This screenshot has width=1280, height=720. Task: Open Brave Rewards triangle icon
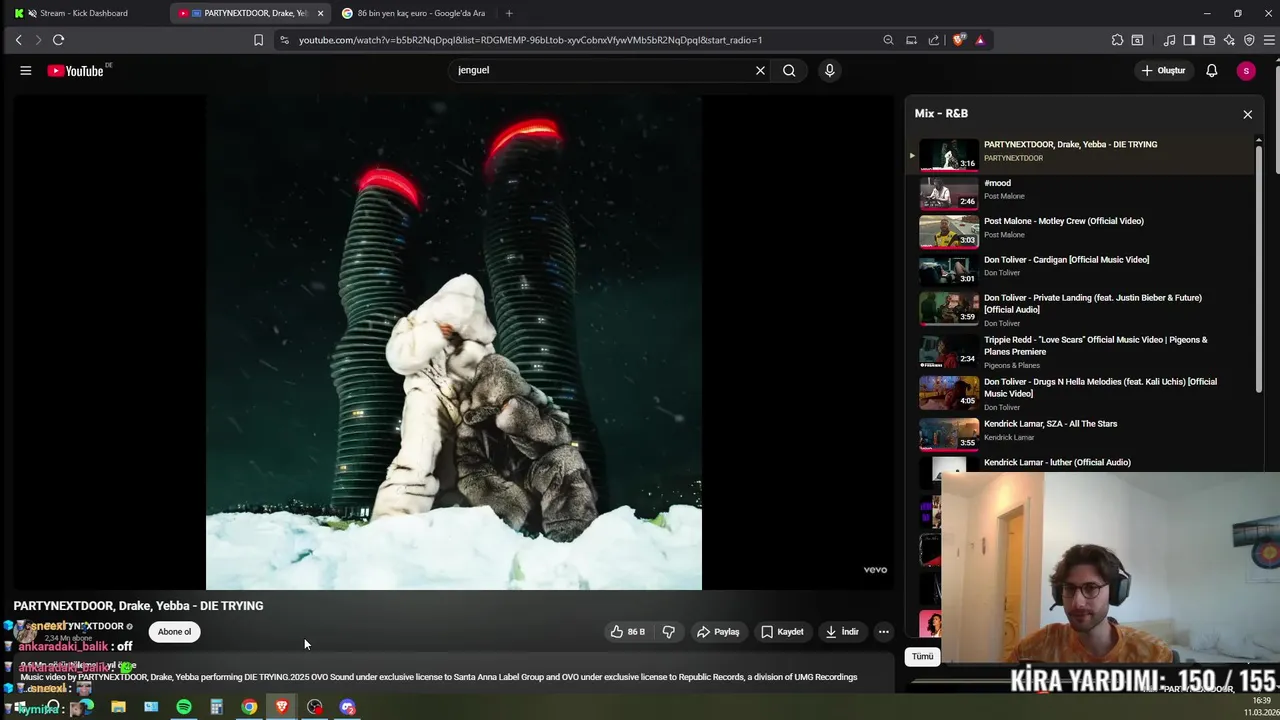(x=980, y=40)
